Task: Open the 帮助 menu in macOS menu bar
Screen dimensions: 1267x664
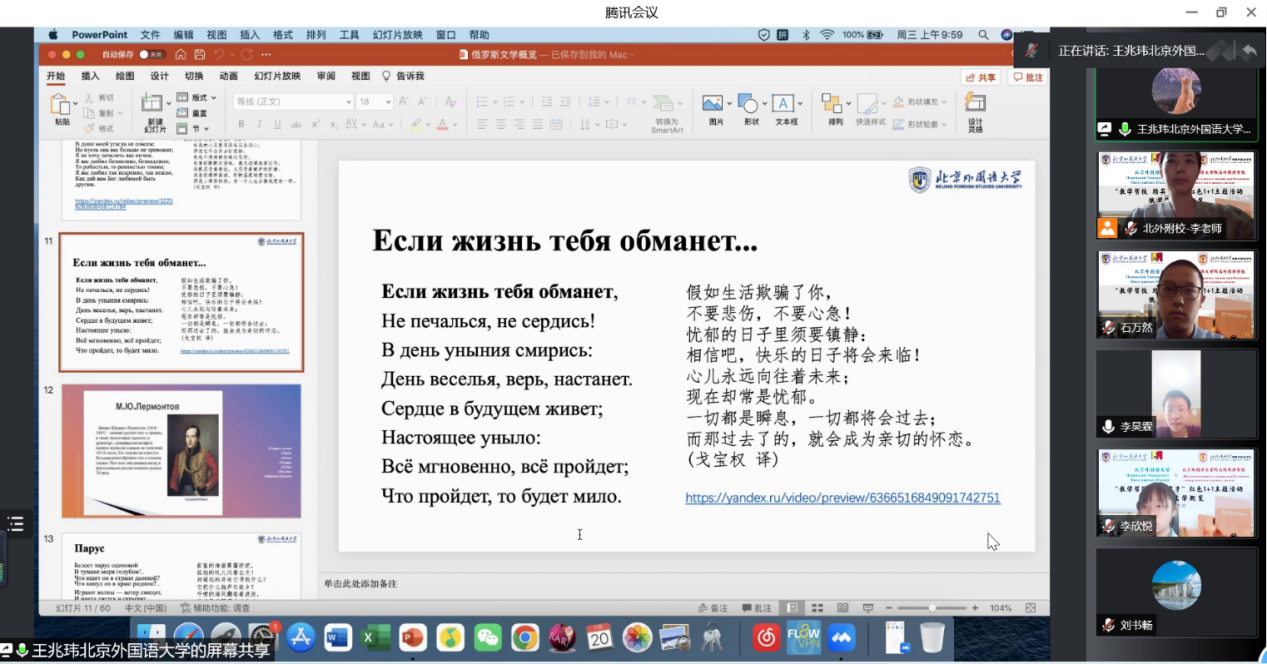Action: 479,35
